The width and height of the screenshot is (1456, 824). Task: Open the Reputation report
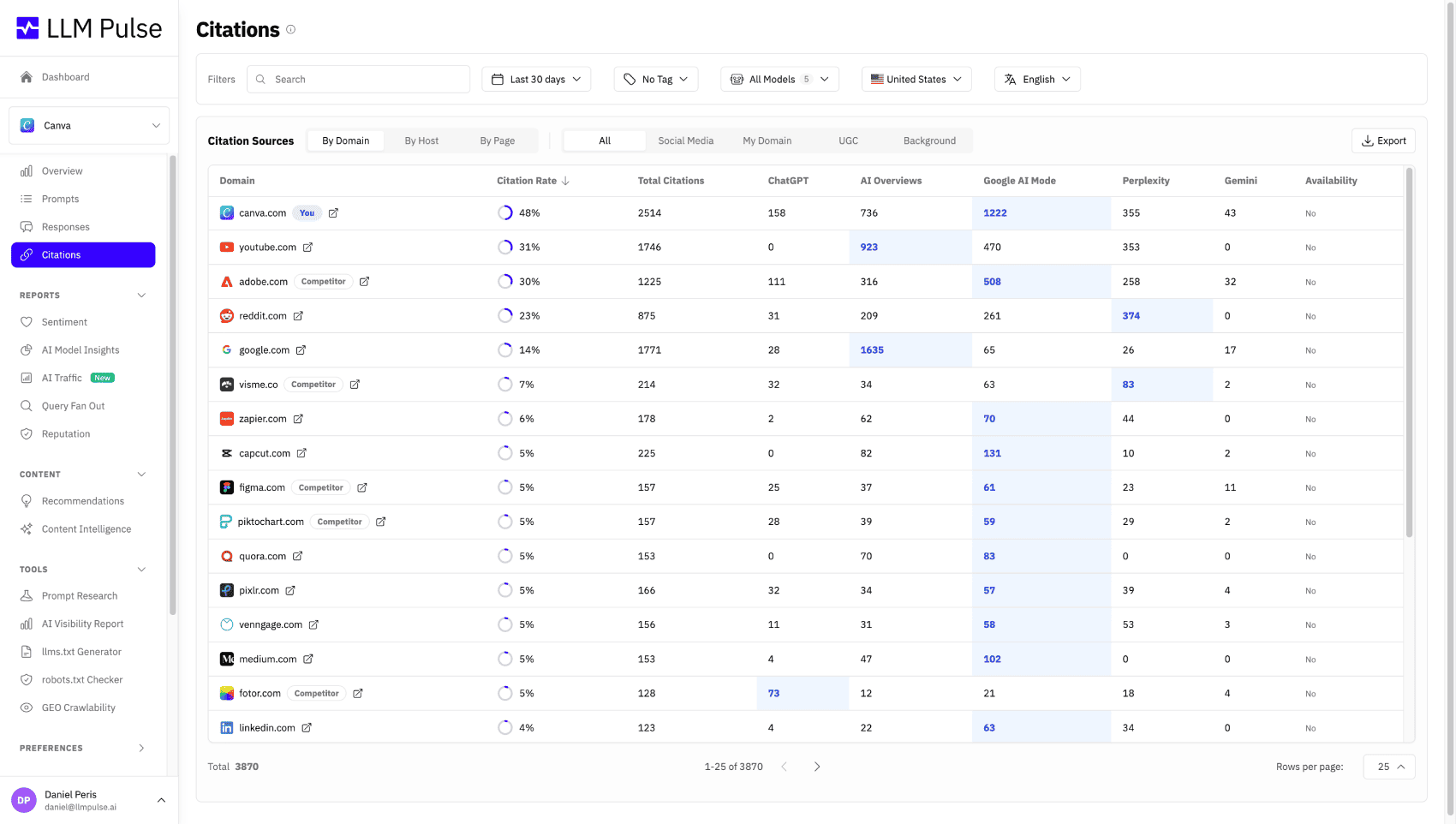click(66, 433)
